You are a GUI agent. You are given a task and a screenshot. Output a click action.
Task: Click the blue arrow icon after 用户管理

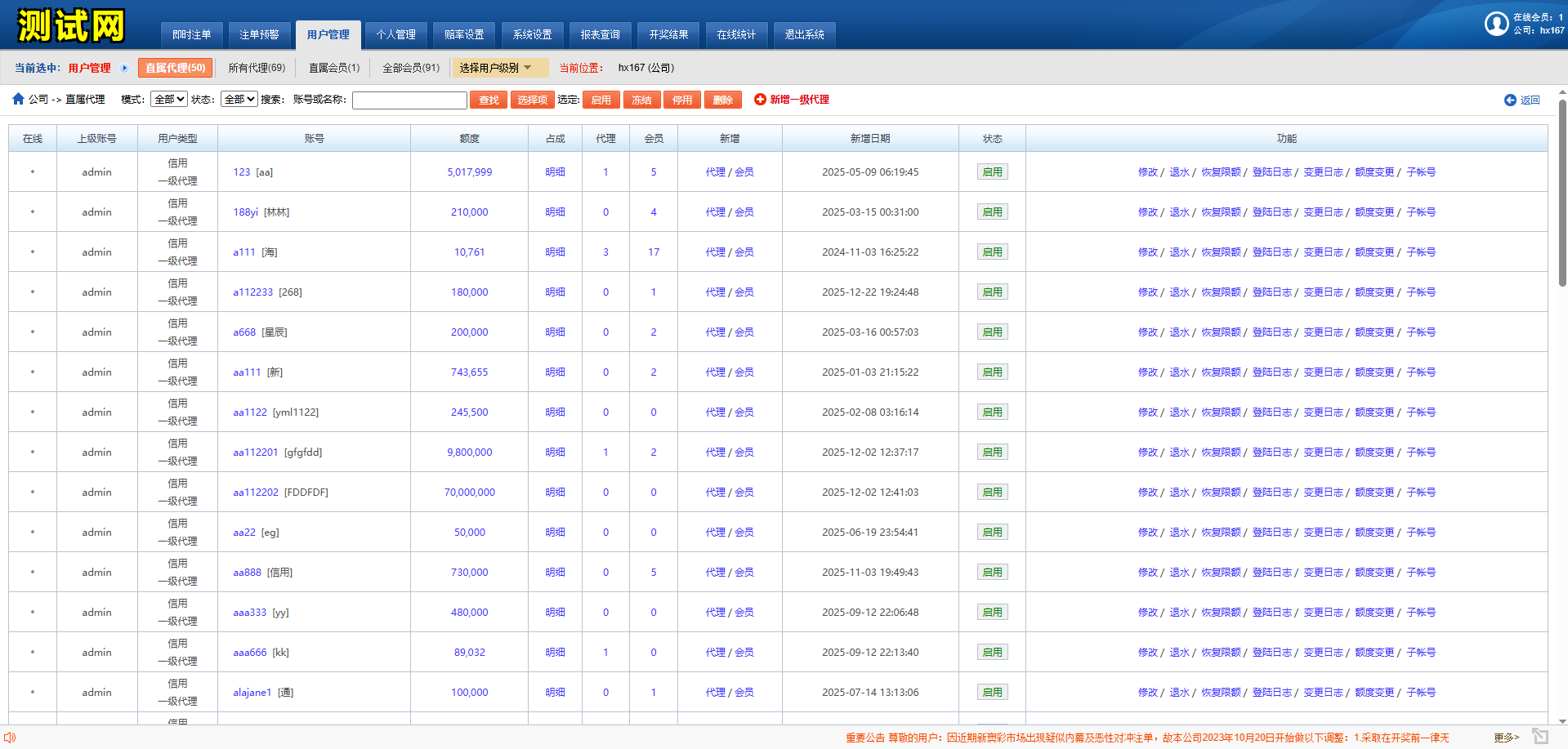coord(124,68)
